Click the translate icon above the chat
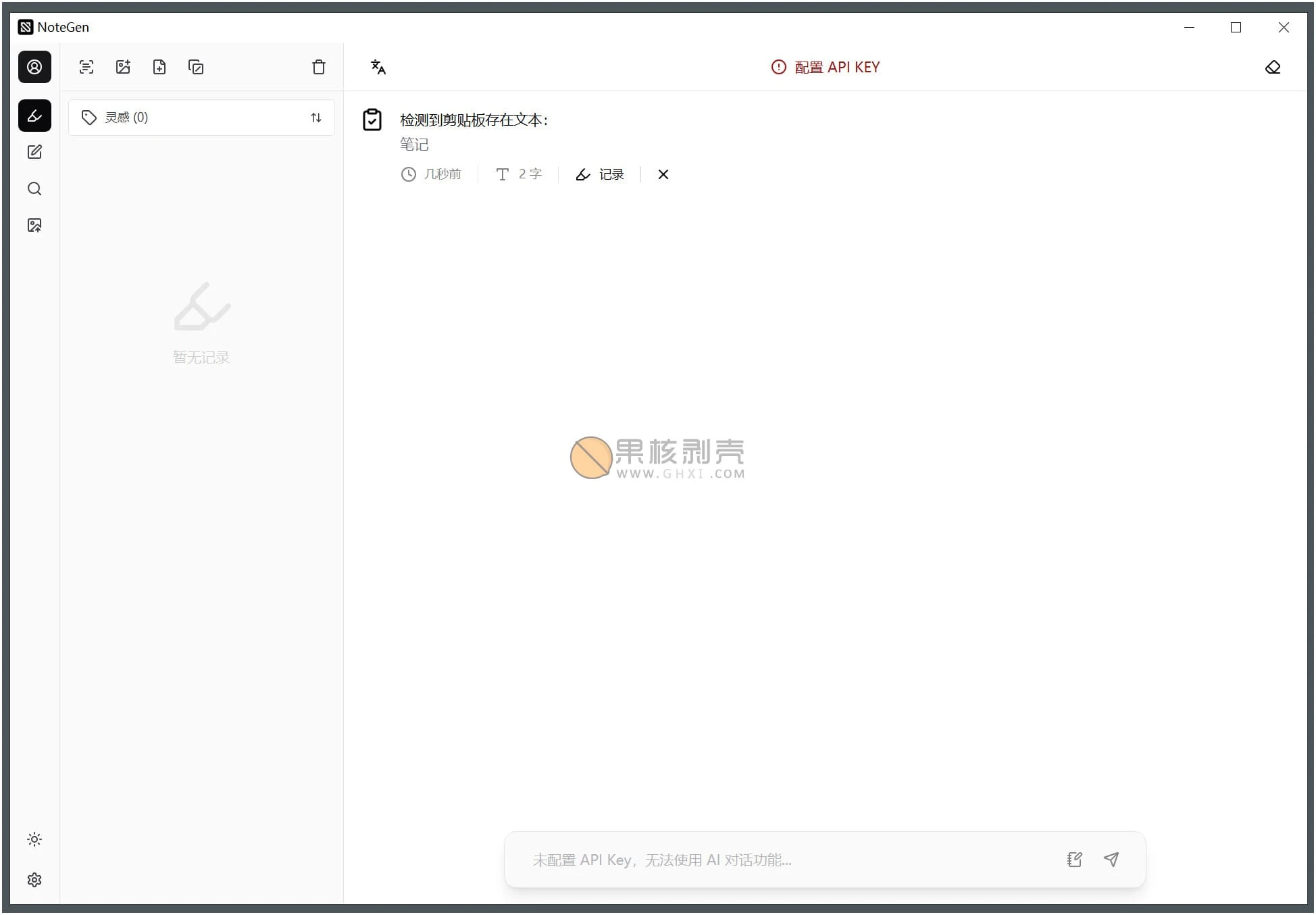Viewport: 1316px width, 915px height. point(378,67)
